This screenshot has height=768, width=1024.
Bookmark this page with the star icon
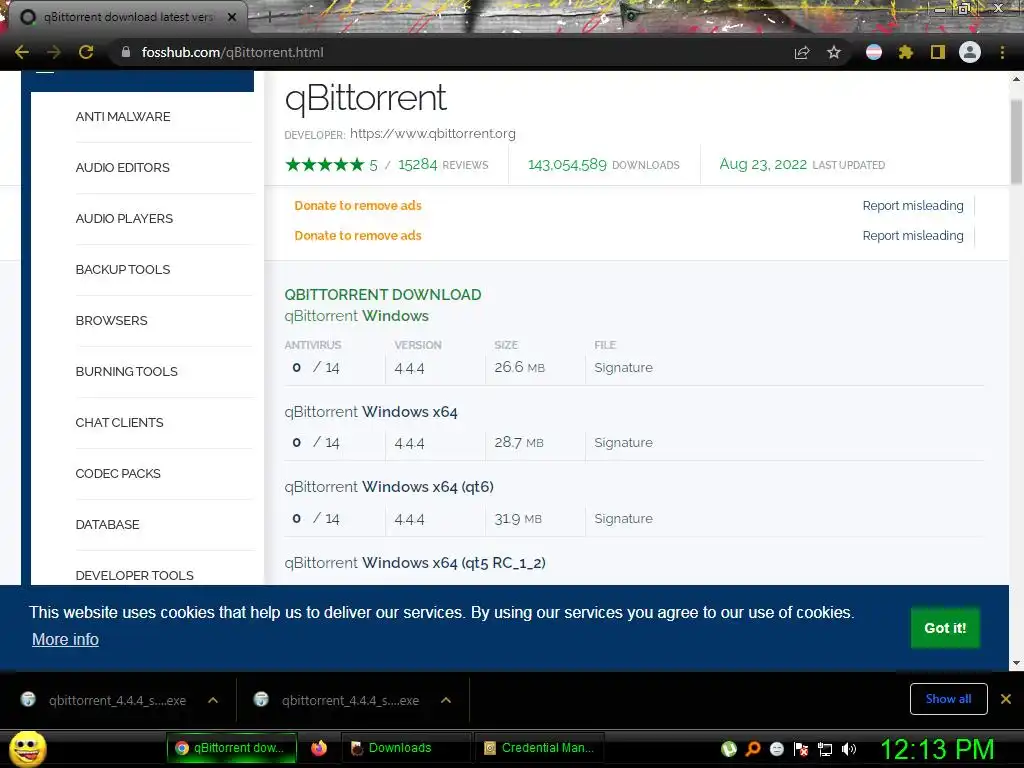834,52
